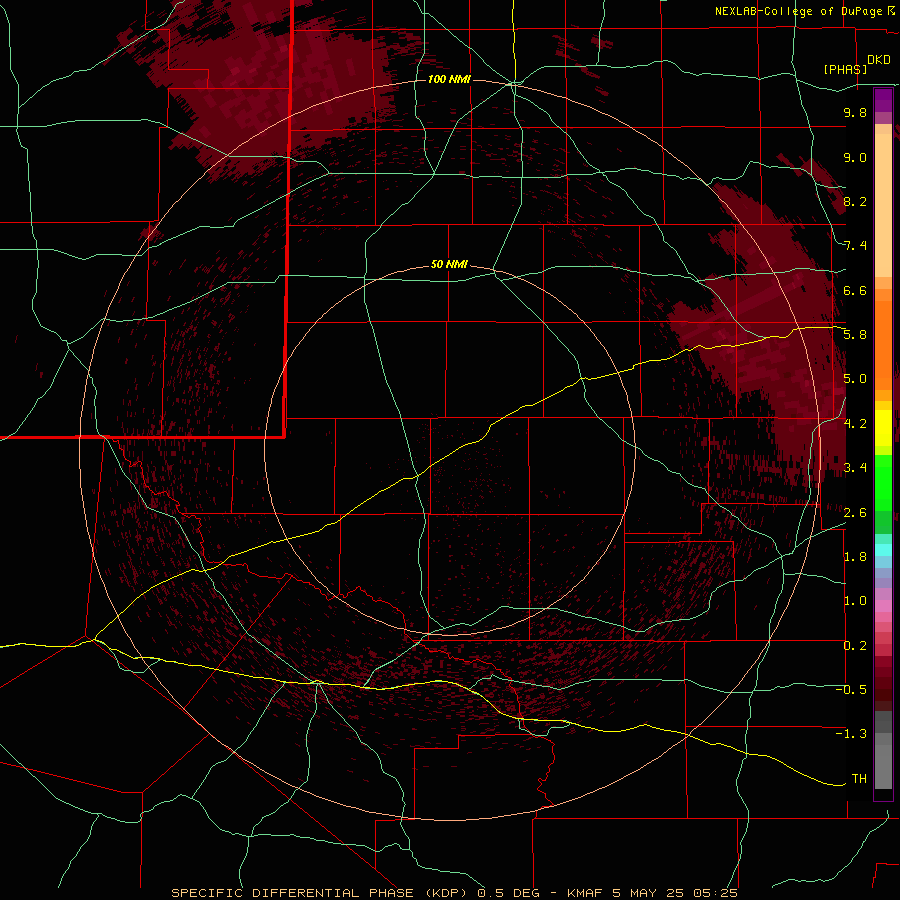The image size is (900, 900).
Task: Click the 0.5 DEG elevation in caption
Action: pyautogui.click(x=509, y=893)
